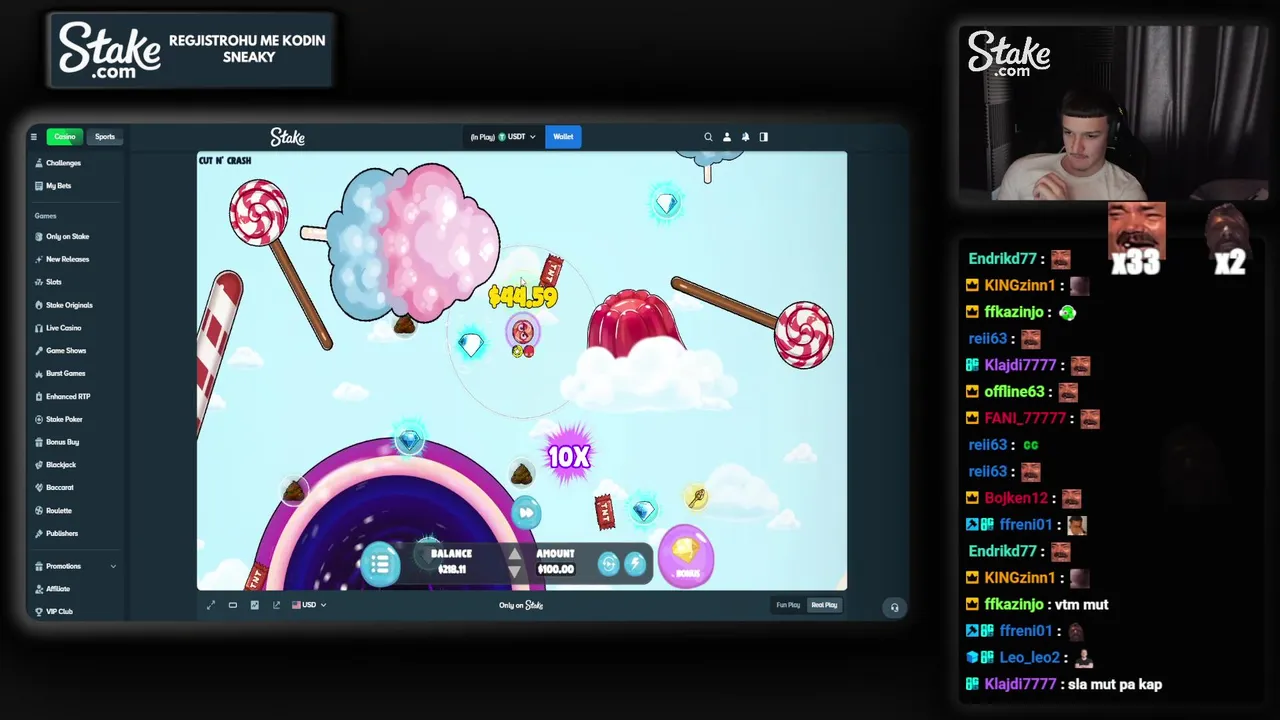Open USD display currency dropdown
This screenshot has width=1280, height=720.
309,605
